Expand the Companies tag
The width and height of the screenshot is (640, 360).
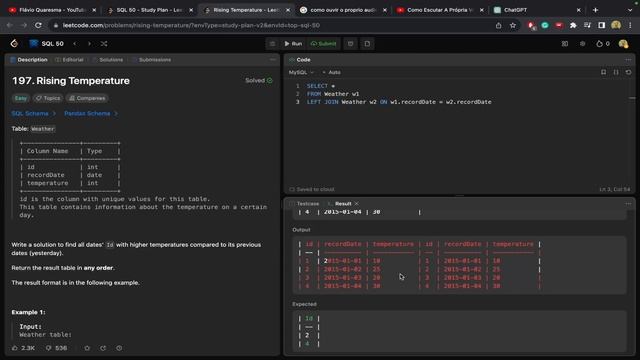click(87, 98)
